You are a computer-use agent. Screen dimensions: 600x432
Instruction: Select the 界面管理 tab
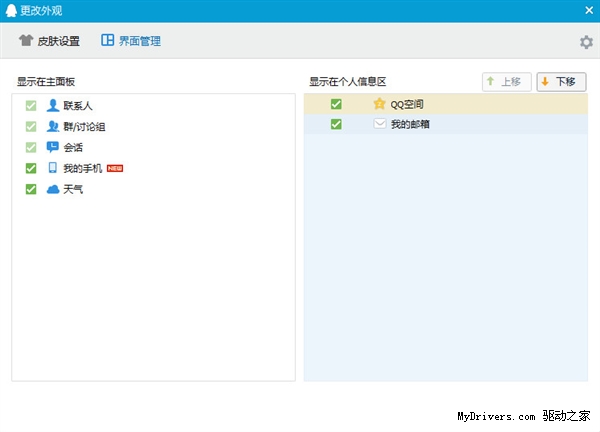(131, 42)
